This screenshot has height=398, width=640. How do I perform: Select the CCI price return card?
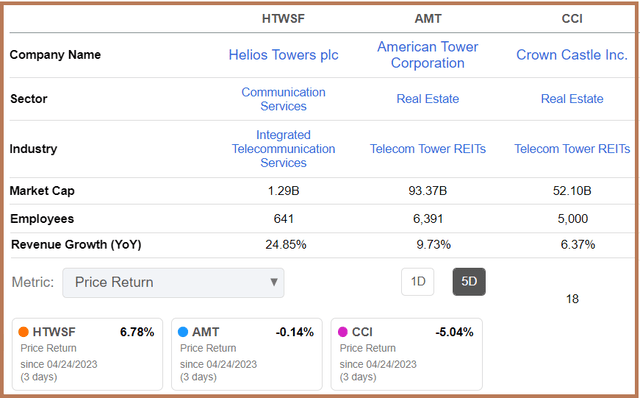tap(407, 354)
